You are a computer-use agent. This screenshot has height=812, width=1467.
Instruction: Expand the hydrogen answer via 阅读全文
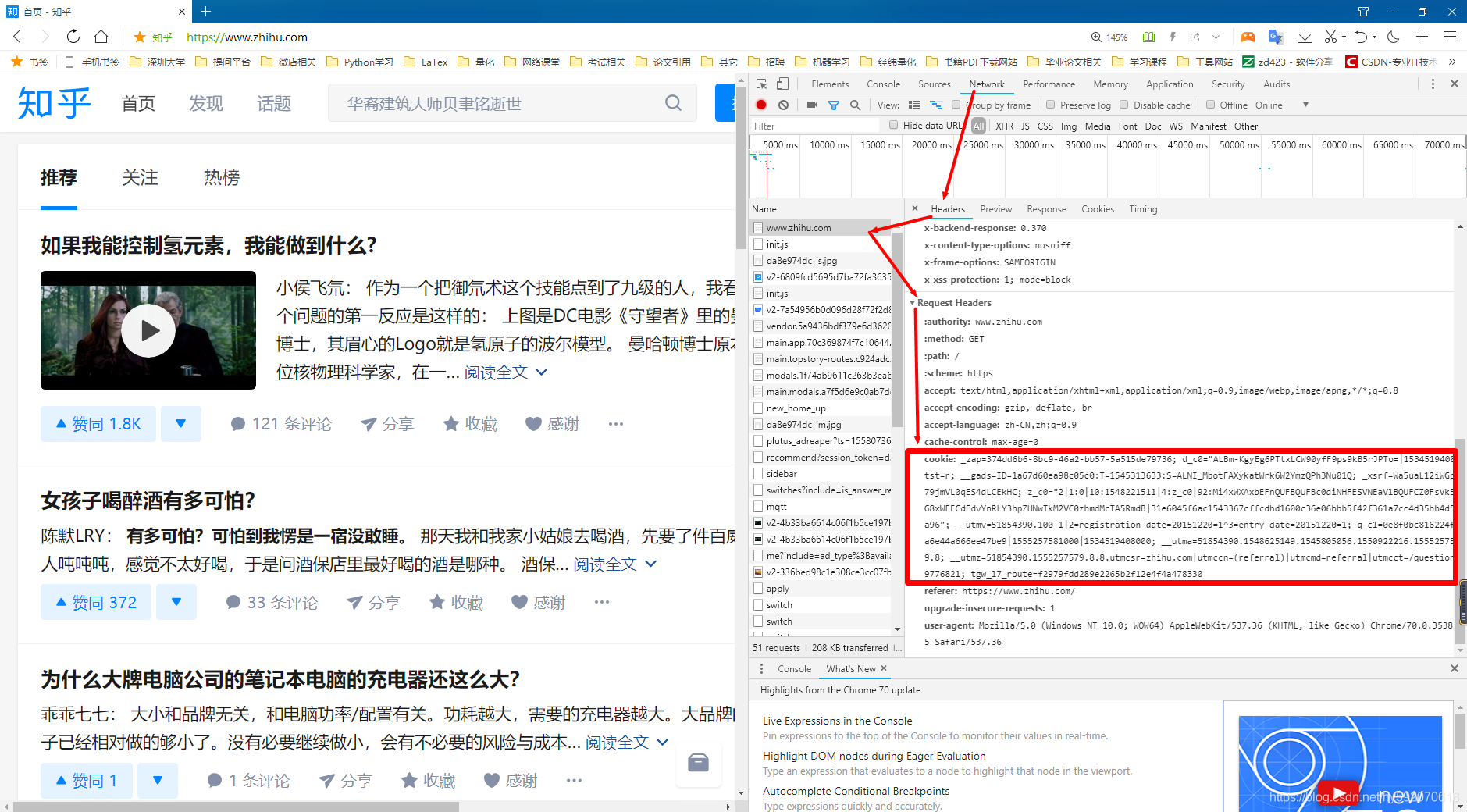pyautogui.click(x=506, y=372)
